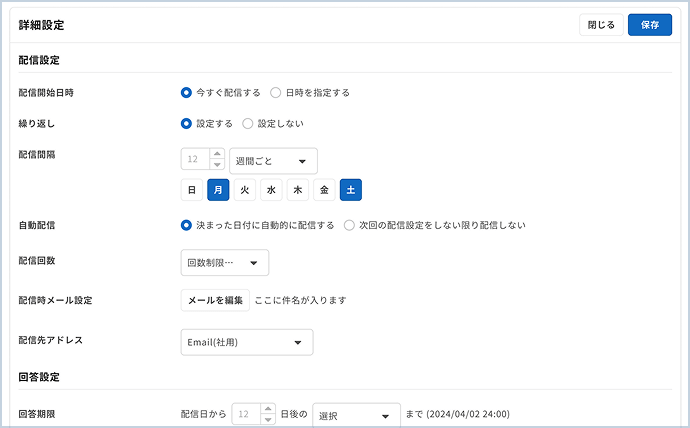Viewport: 690px width, 428px height.
Task: Select 次回の配信設定をしない限り配信しない option
Action: coord(349,225)
